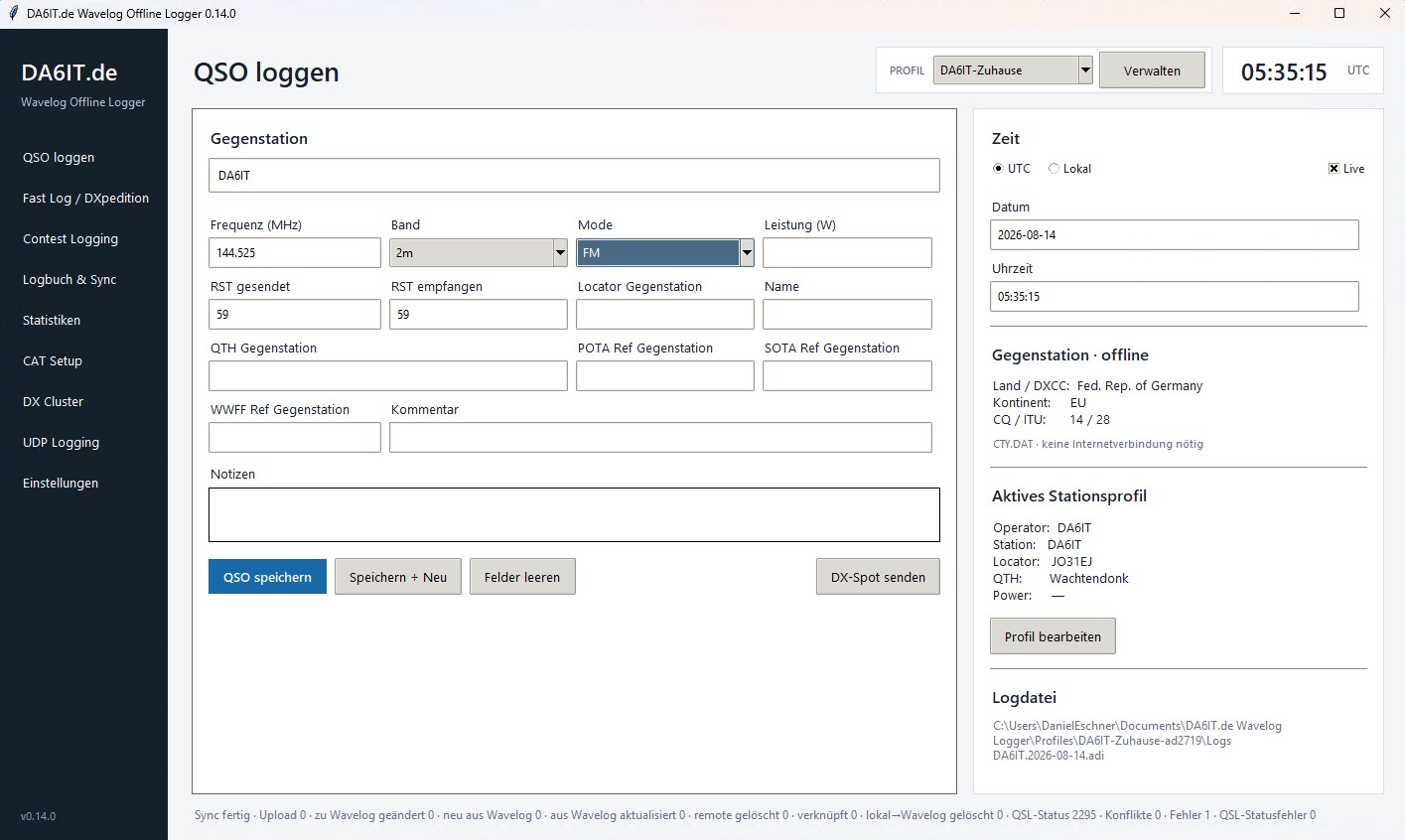The image size is (1405, 840).
Task: Open Logbuch & Sync section
Action: pyautogui.click(x=70, y=279)
